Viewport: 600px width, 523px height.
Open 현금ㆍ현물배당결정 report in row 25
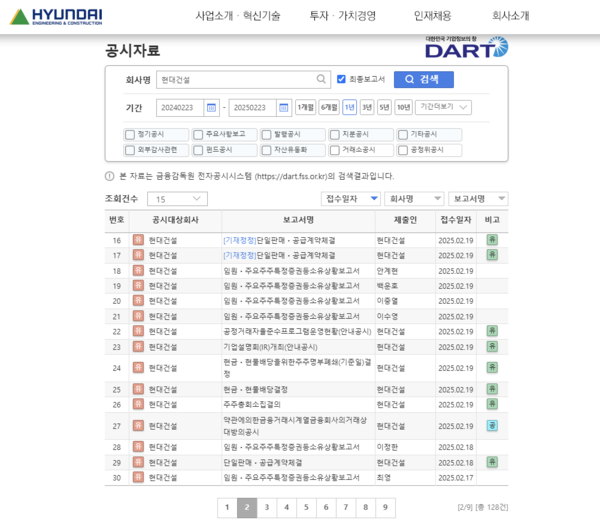pos(255,389)
